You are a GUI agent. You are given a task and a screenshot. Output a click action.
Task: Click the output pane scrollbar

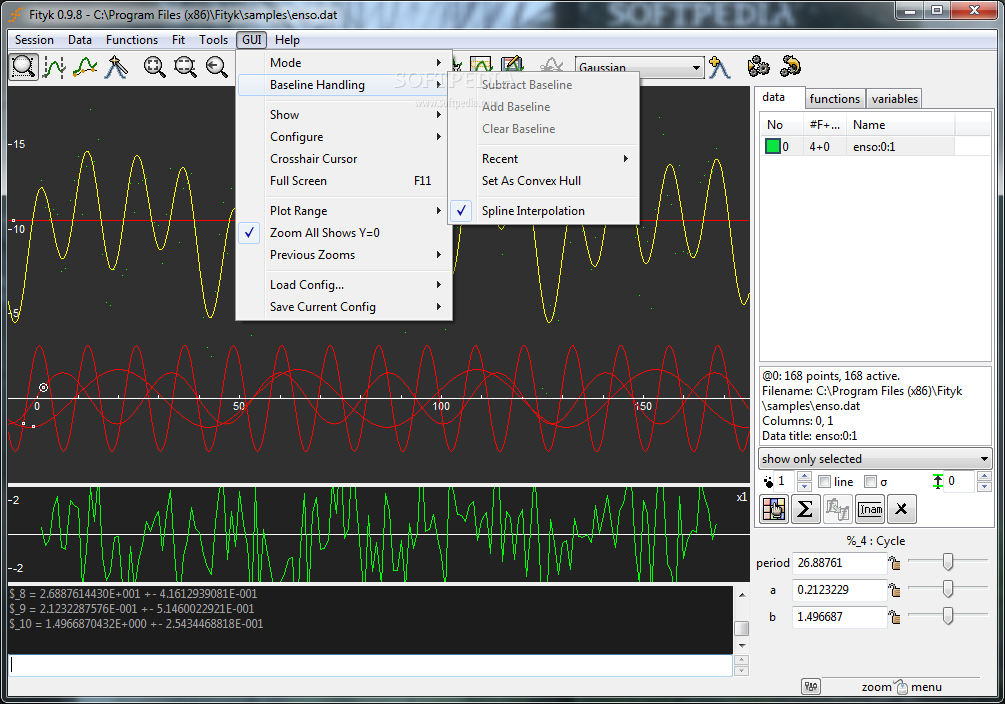pos(742,620)
